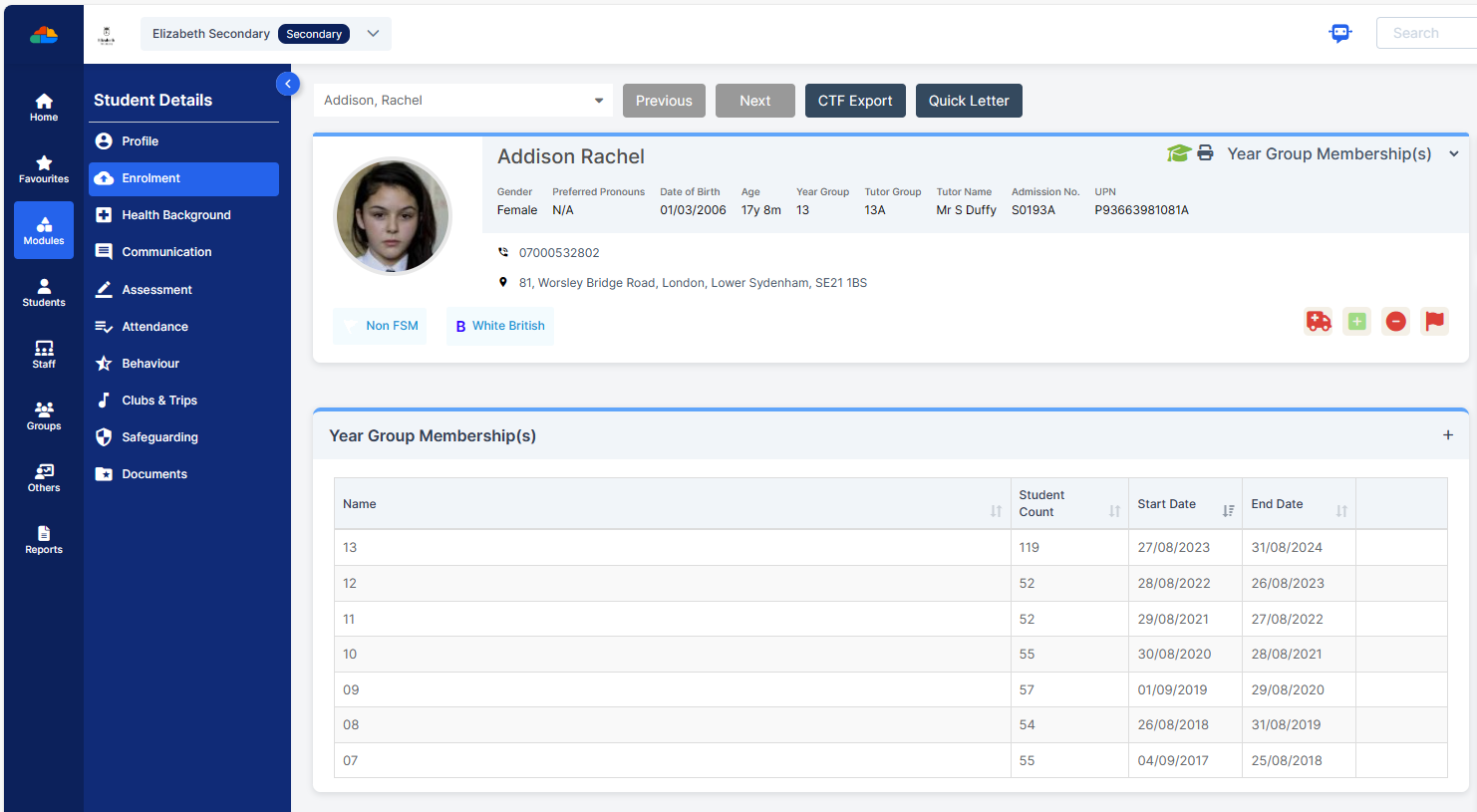
Task: Click tutor name Mr S Duffy
Action: [x=966, y=210]
